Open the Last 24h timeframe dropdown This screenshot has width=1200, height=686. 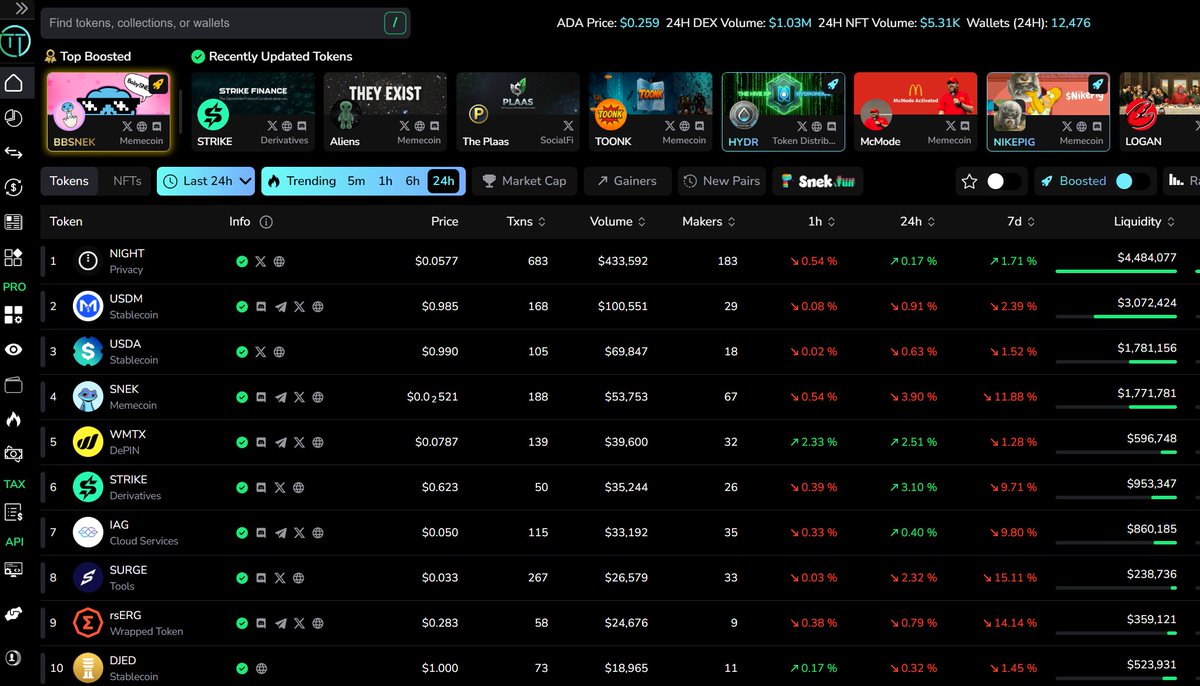coord(206,181)
